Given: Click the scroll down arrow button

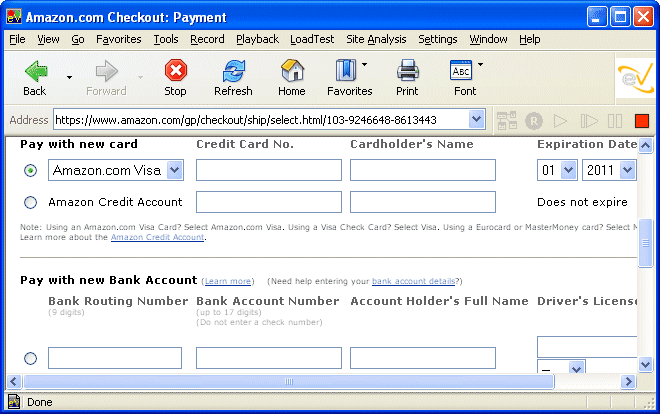Looking at the screenshot, I should pyautogui.click(x=645, y=364).
